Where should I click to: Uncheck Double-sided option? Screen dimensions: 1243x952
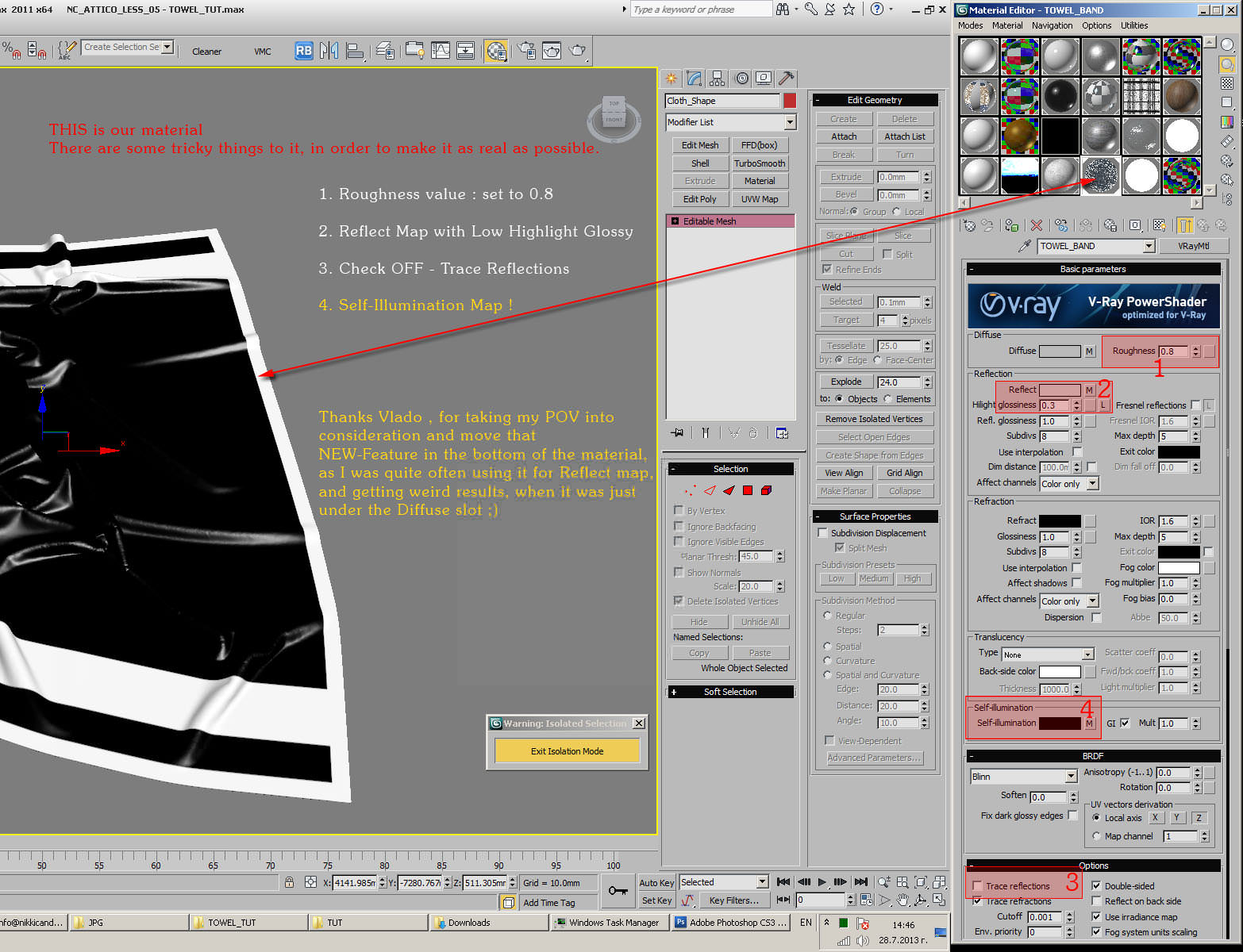tap(1096, 886)
